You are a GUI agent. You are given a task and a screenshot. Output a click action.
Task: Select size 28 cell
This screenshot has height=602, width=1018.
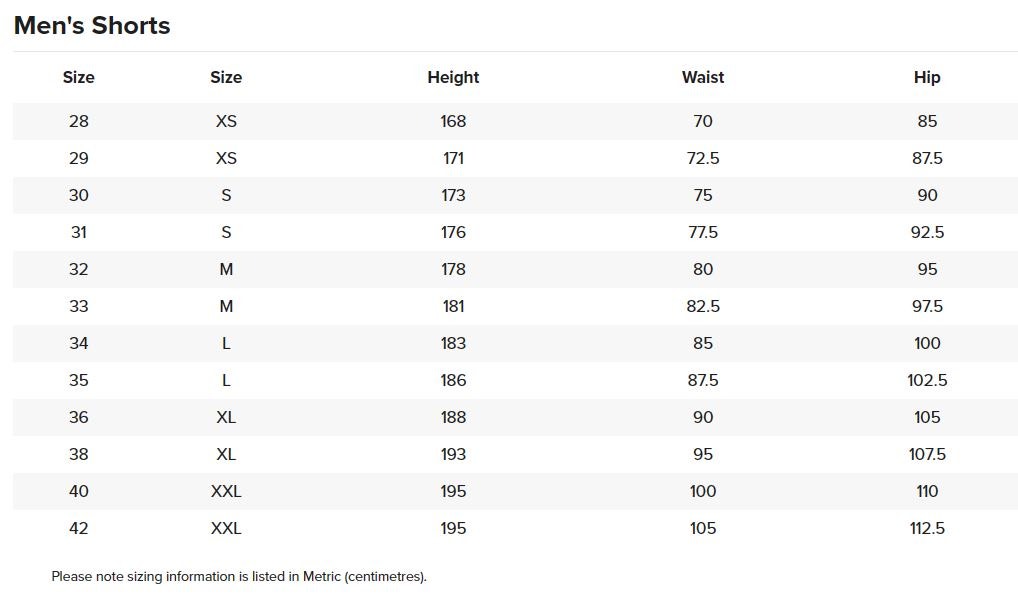[79, 121]
